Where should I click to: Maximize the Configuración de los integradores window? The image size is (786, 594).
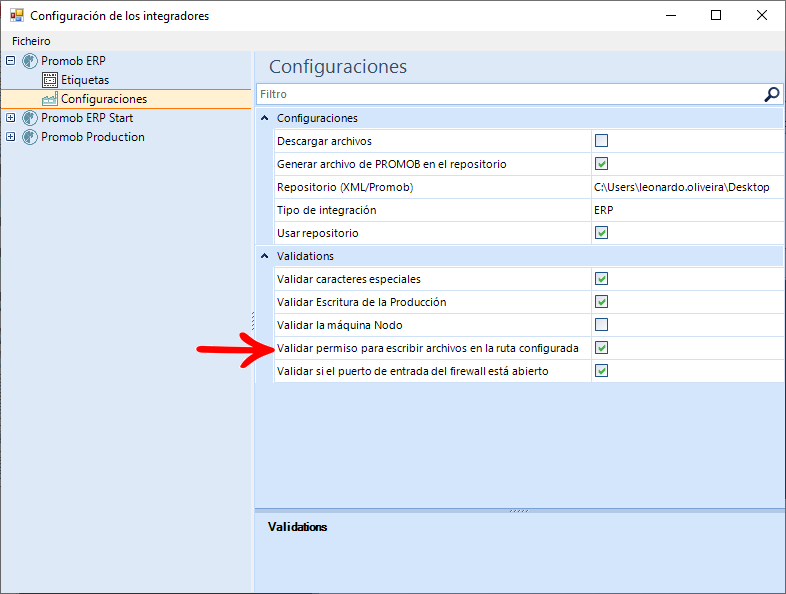click(x=716, y=16)
